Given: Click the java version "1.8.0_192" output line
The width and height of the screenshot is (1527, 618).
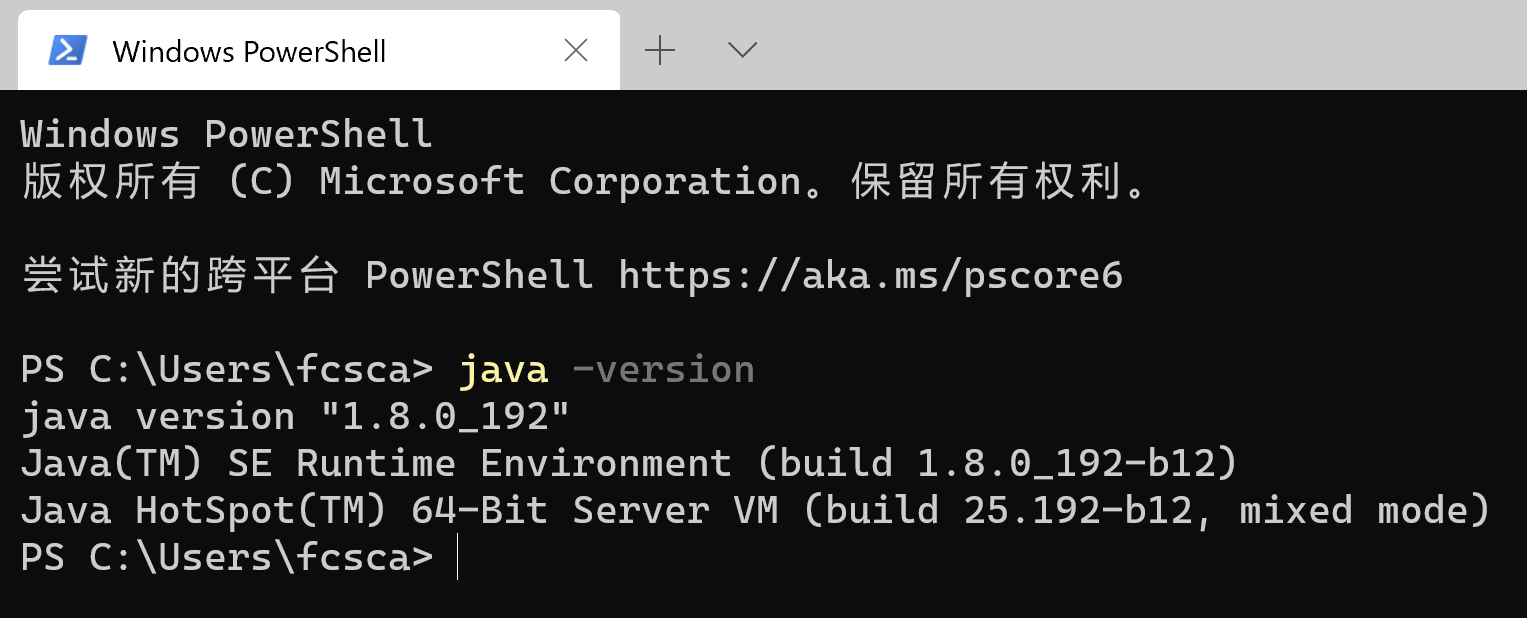Looking at the screenshot, I should click(295, 417).
